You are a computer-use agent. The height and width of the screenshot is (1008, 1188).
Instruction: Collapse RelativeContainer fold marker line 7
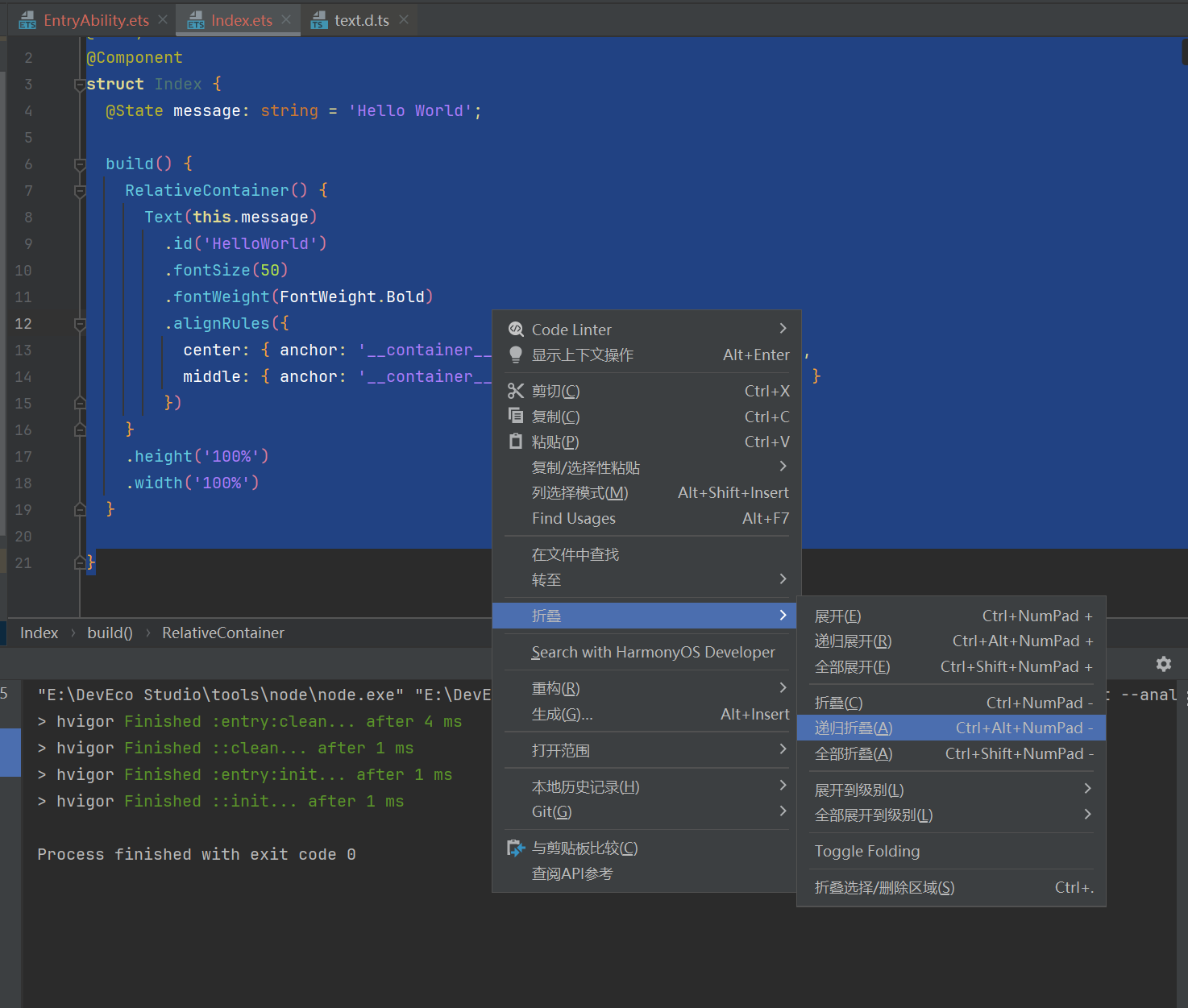(x=80, y=191)
